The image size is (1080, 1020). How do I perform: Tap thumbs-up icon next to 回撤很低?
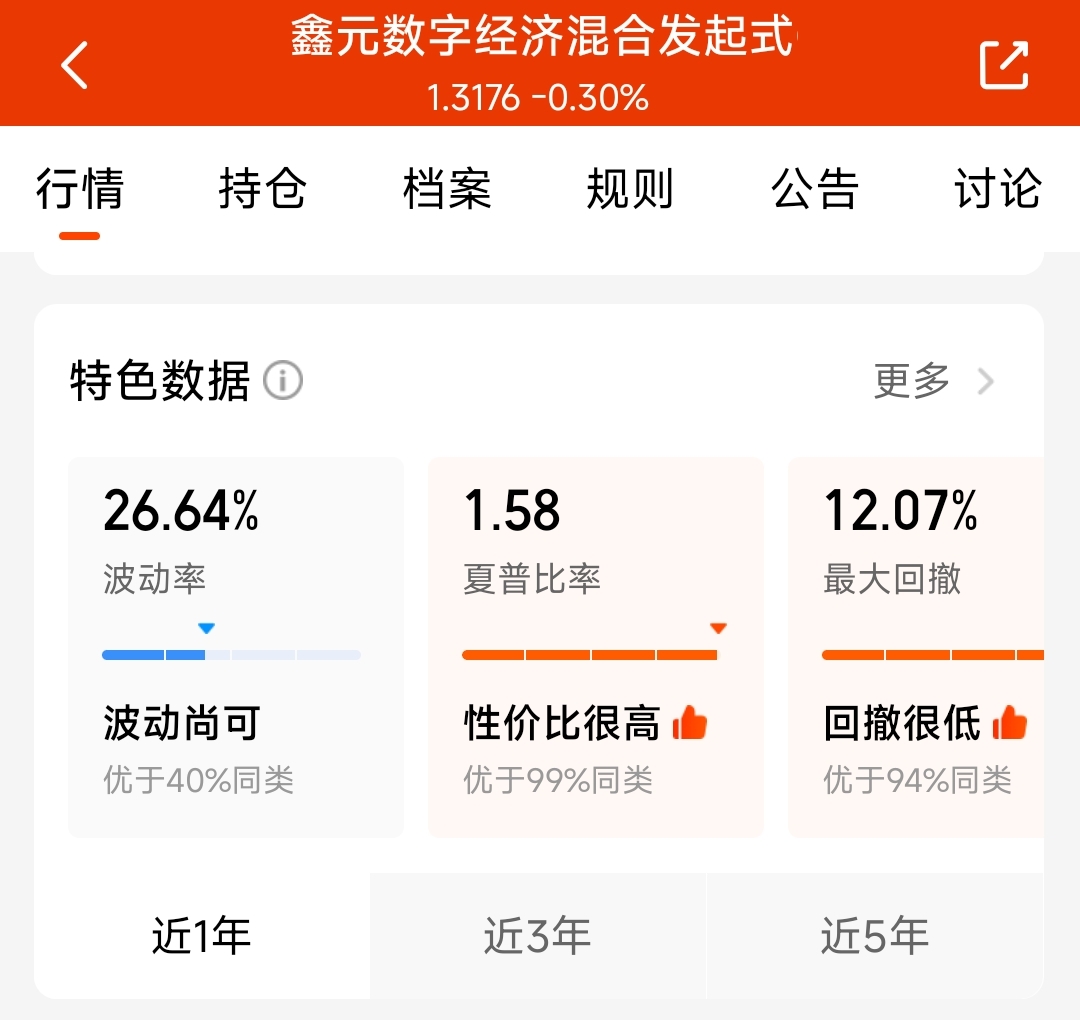point(1010,722)
